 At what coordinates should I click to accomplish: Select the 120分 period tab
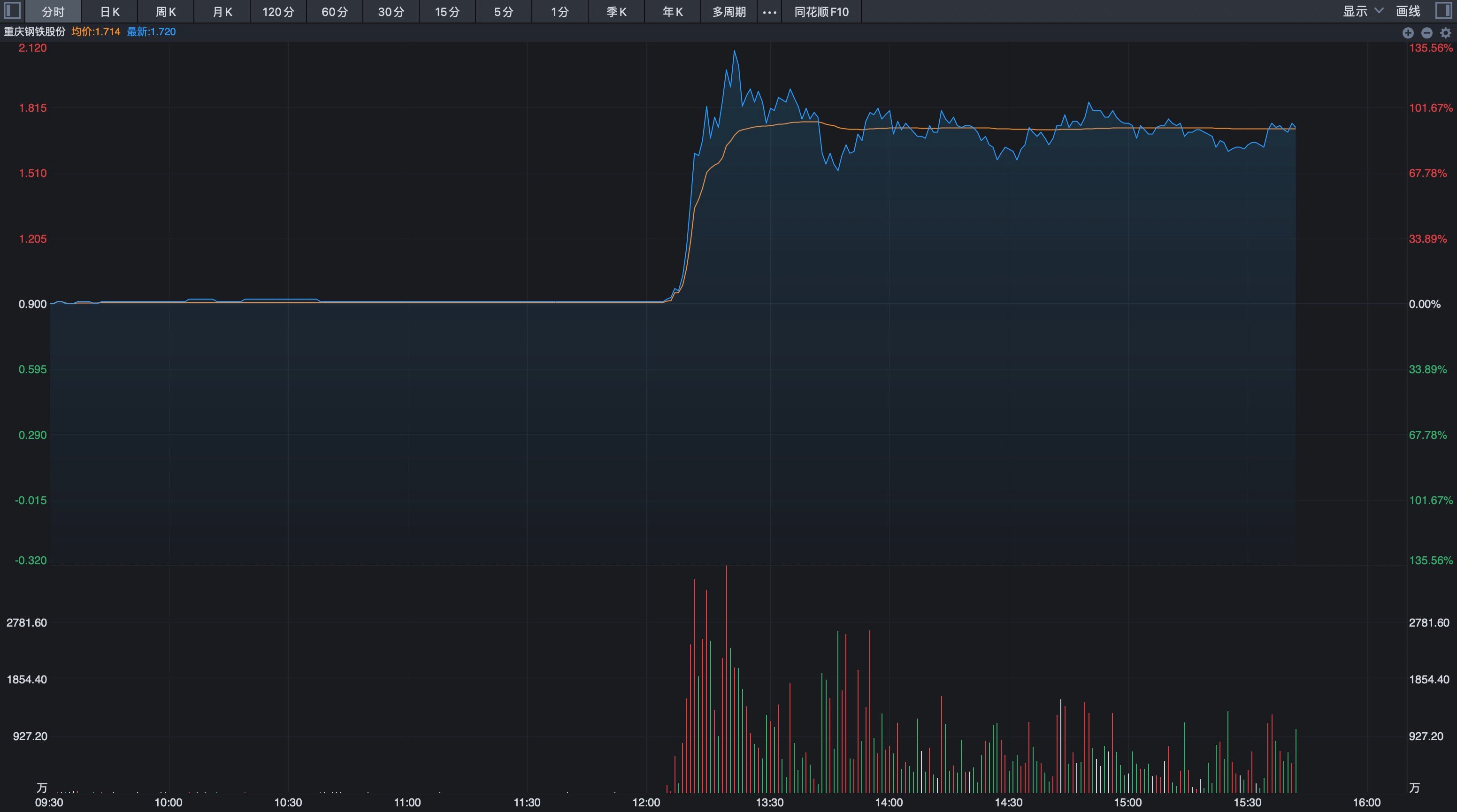click(x=278, y=12)
